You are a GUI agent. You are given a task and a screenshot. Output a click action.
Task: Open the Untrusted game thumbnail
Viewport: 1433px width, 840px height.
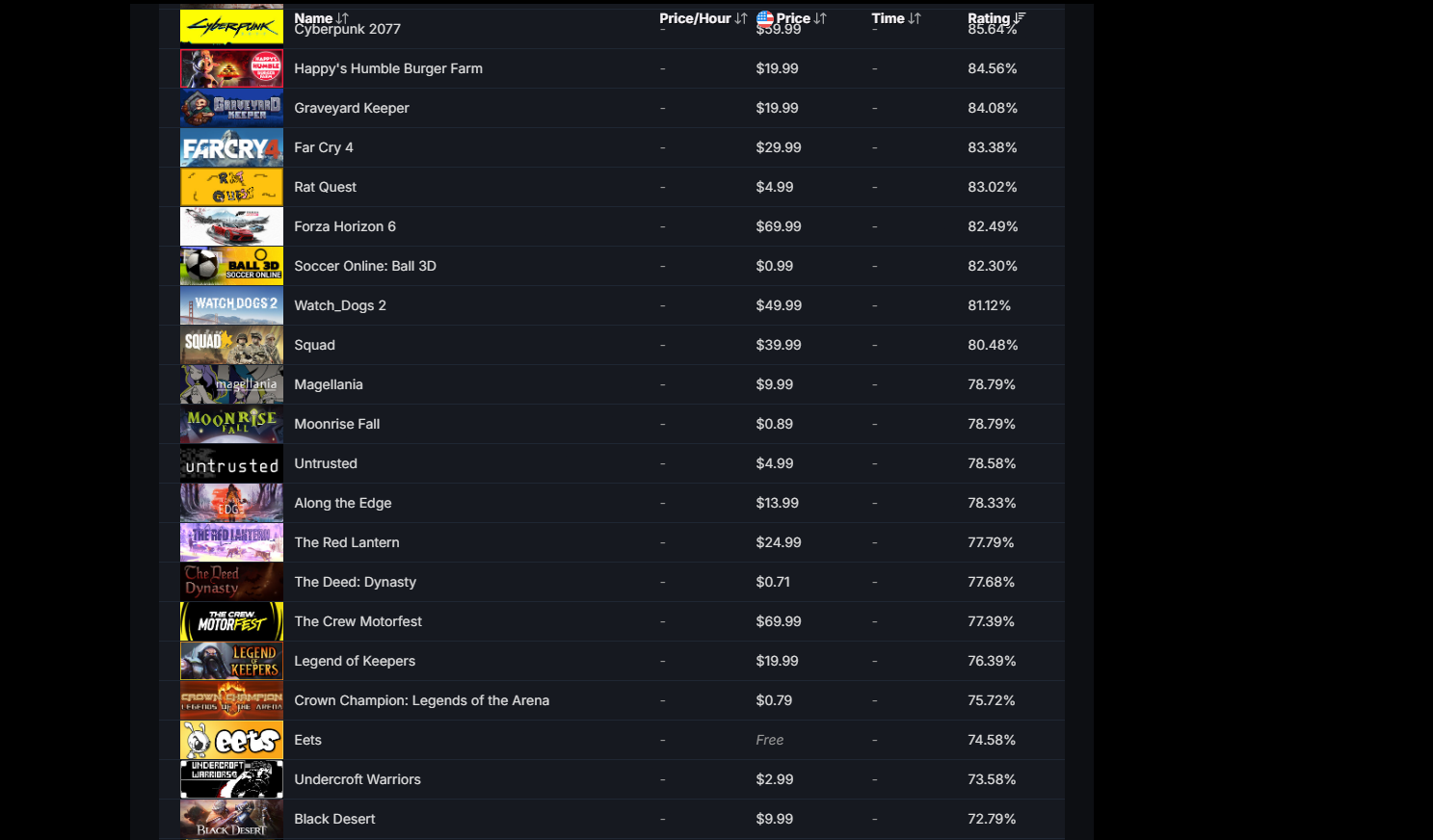[231, 463]
